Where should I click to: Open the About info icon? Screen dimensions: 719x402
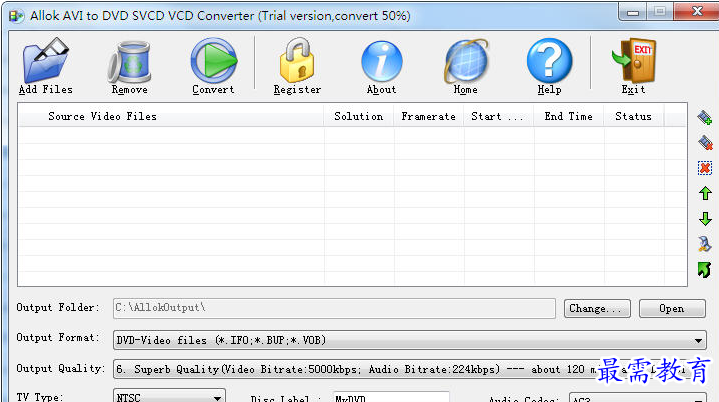click(x=382, y=61)
